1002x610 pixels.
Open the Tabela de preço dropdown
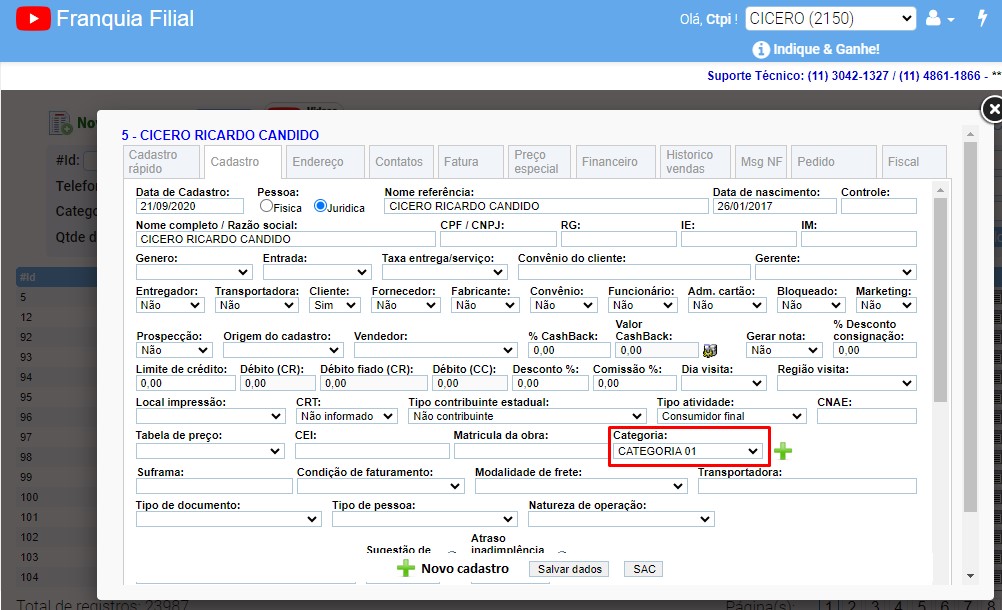click(x=210, y=451)
